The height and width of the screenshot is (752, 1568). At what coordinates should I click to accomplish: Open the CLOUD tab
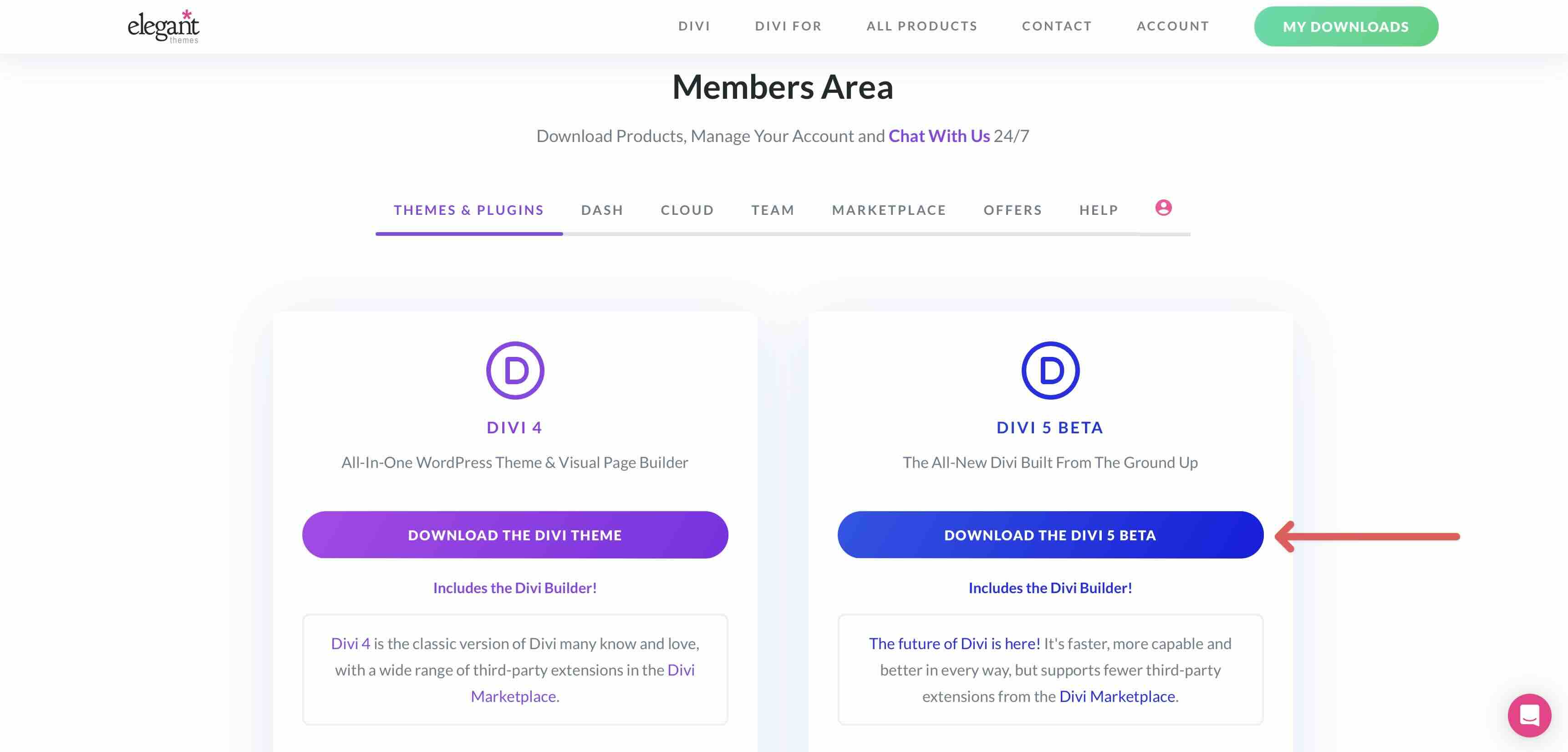tap(687, 210)
